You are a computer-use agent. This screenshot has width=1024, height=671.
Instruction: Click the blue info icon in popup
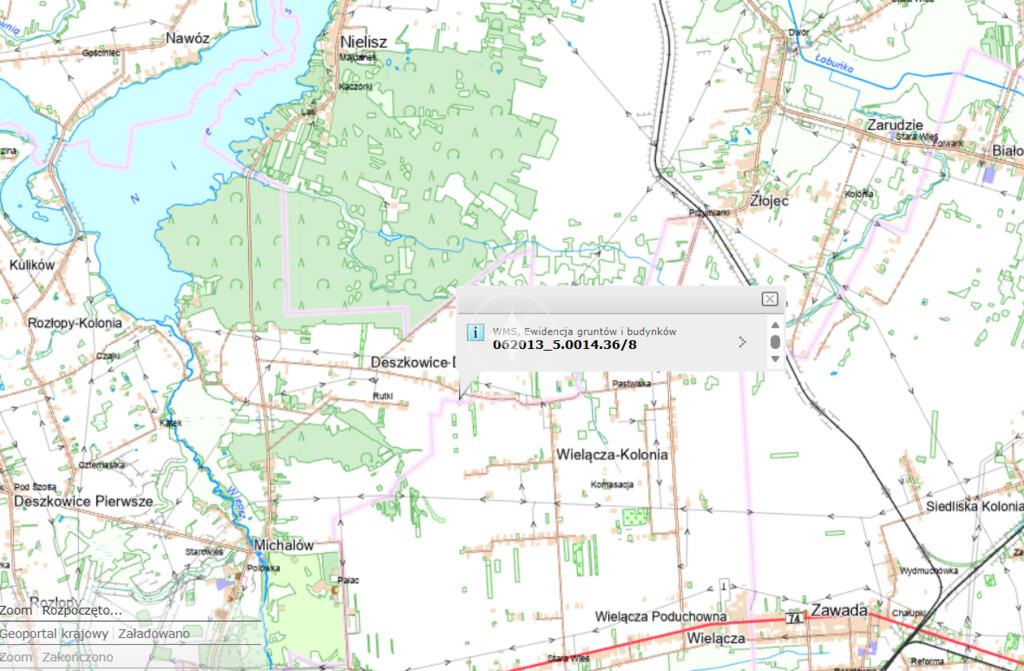click(475, 332)
